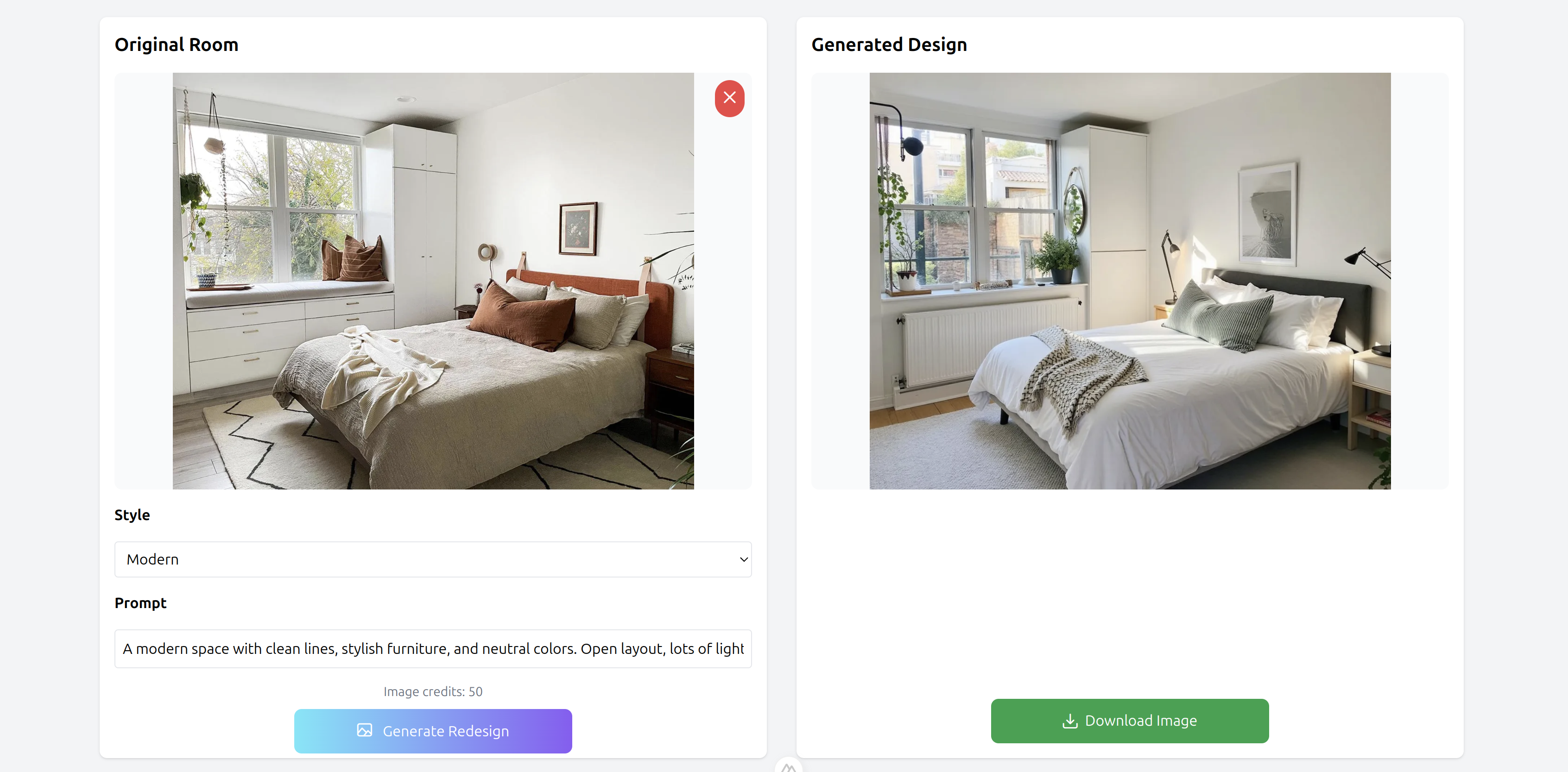Screen dimensions: 1568x772
Task: Click the Generated Design heading
Action: [889, 45]
